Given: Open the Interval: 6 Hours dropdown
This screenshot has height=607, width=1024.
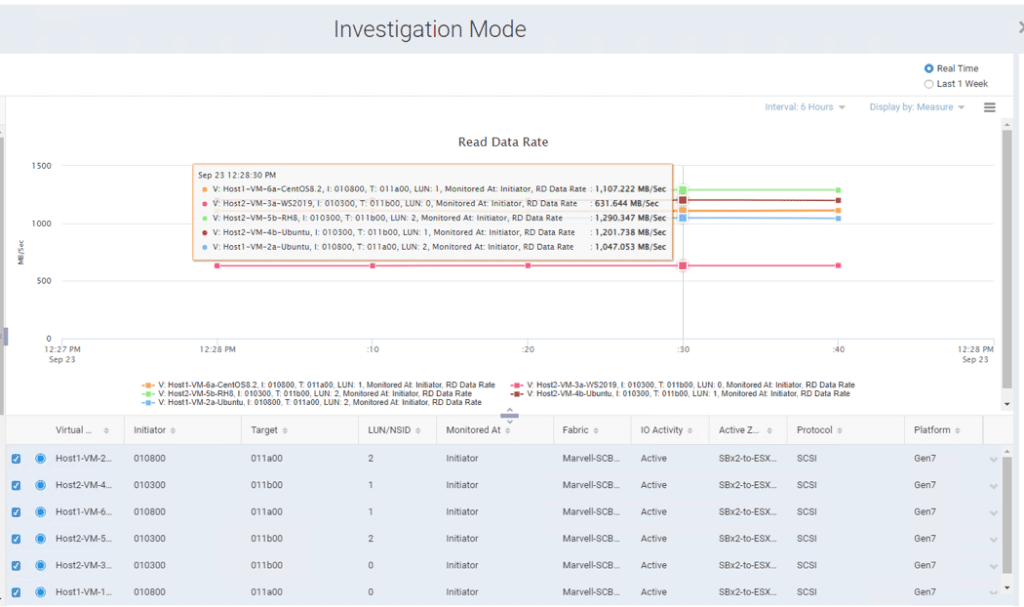Looking at the screenshot, I should 805,107.
